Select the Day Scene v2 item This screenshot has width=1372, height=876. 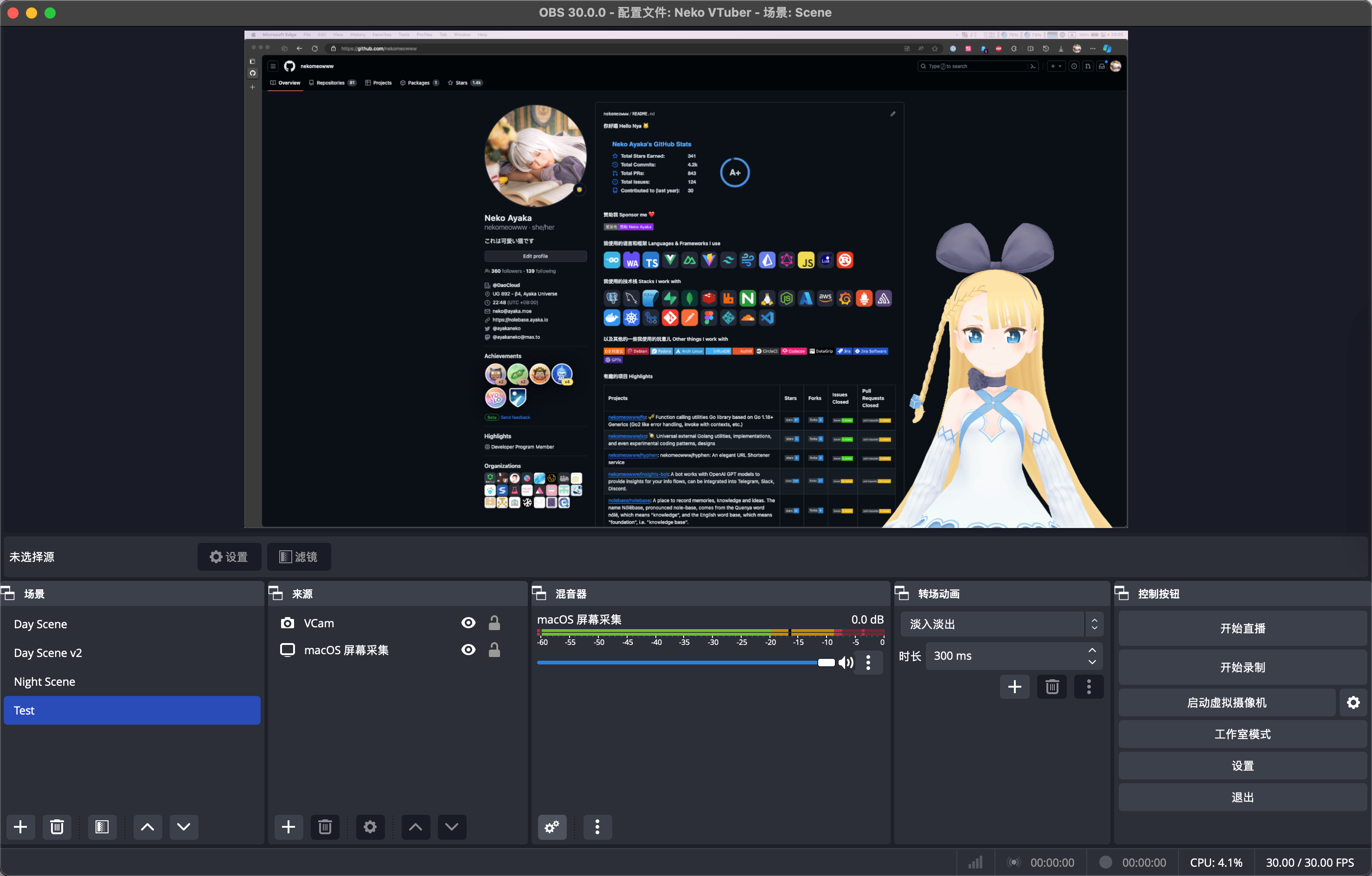[x=48, y=653]
